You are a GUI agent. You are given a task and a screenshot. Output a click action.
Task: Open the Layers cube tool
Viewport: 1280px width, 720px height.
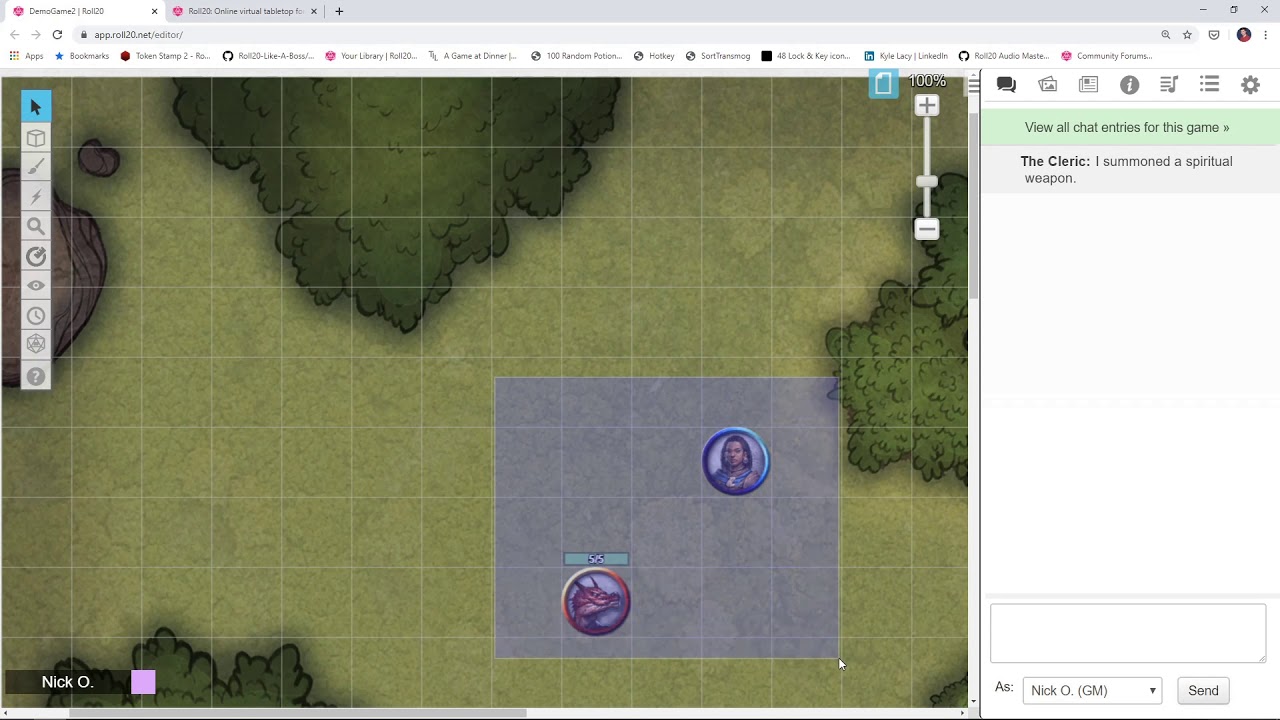point(36,138)
